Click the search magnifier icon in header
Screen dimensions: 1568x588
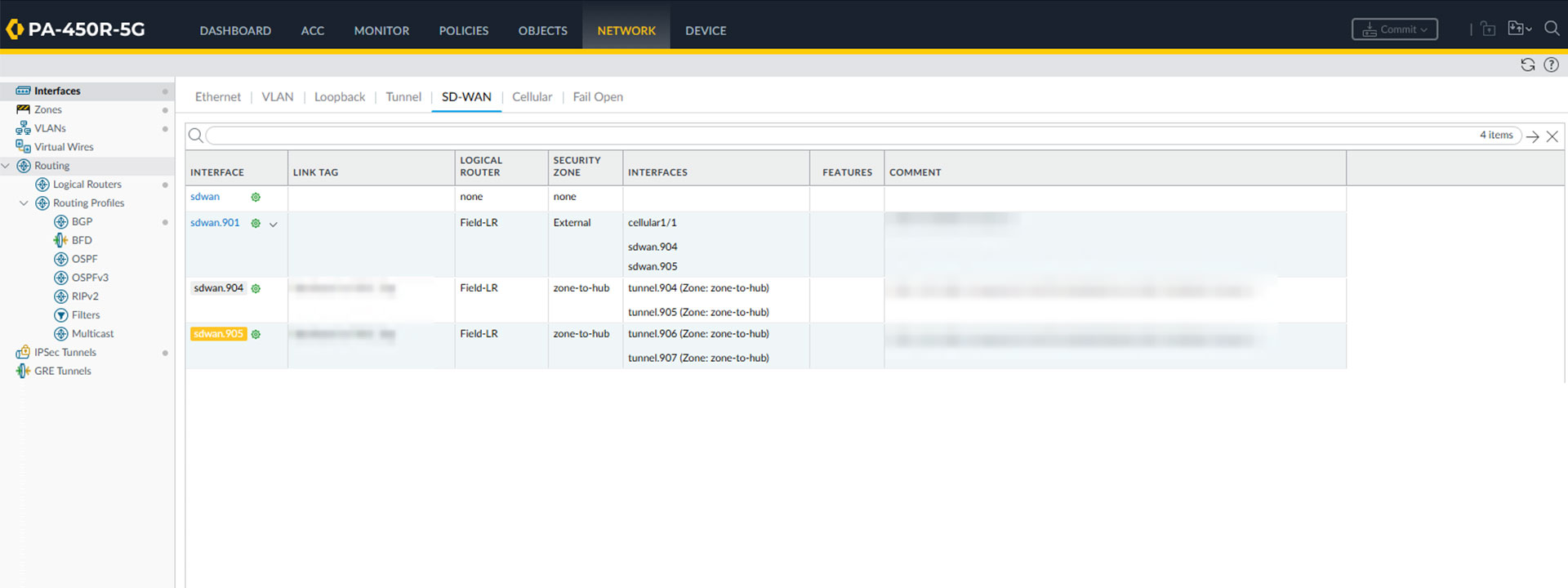1552,29
